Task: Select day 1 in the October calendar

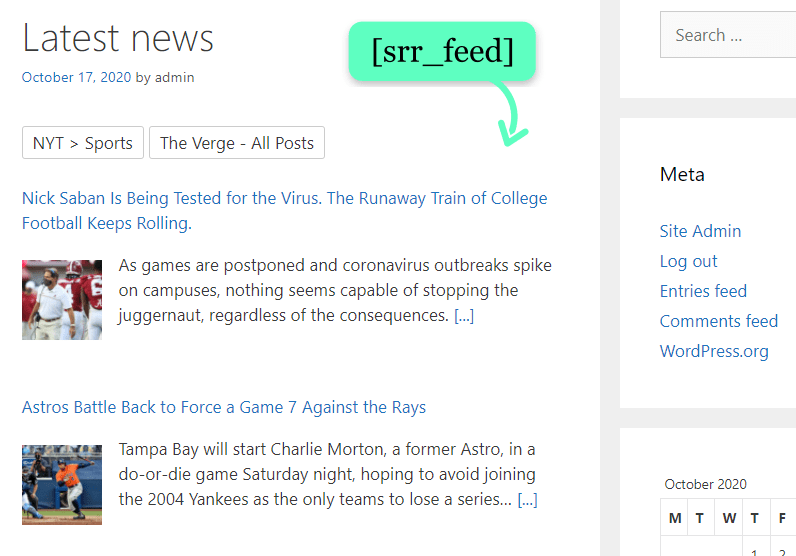Action: [754, 549]
